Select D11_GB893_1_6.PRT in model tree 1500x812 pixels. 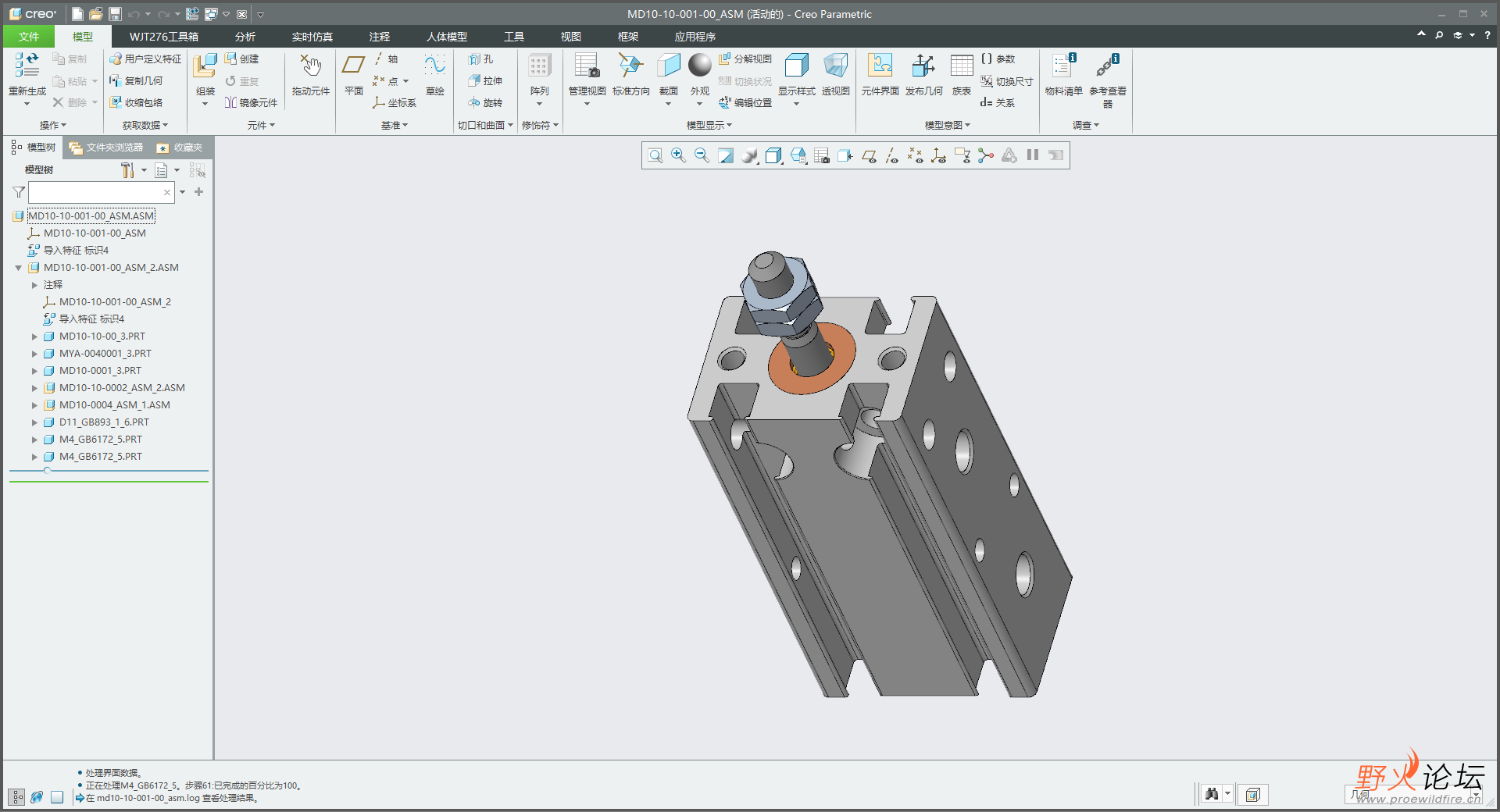104,422
